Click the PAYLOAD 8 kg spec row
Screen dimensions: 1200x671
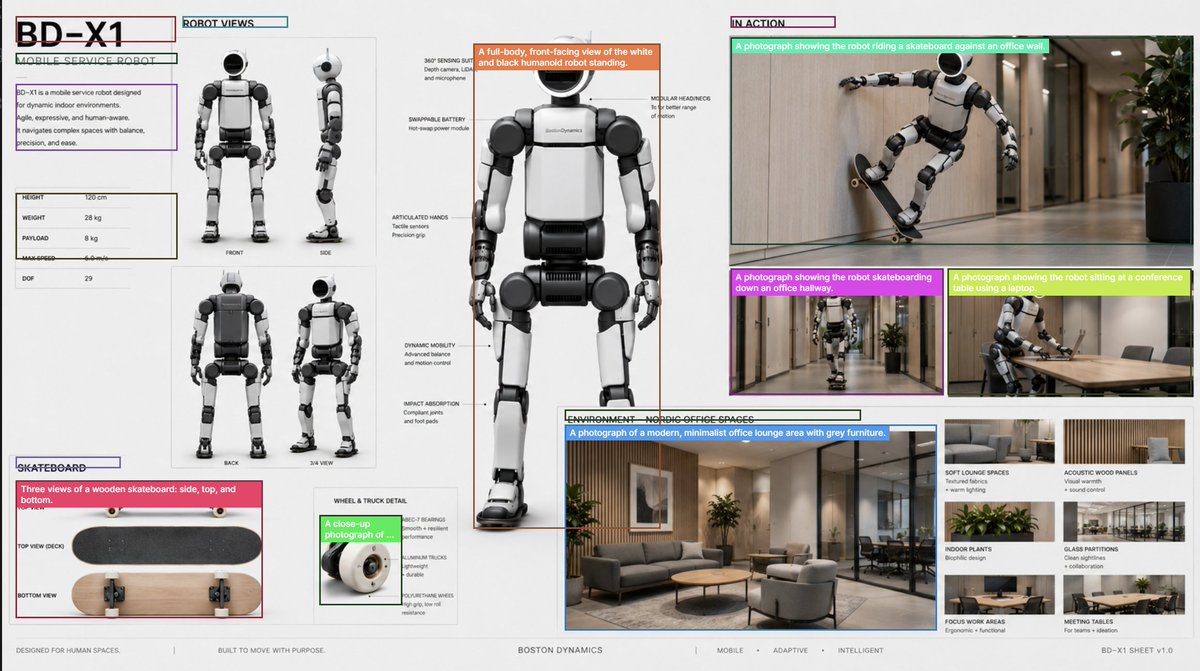click(73, 238)
